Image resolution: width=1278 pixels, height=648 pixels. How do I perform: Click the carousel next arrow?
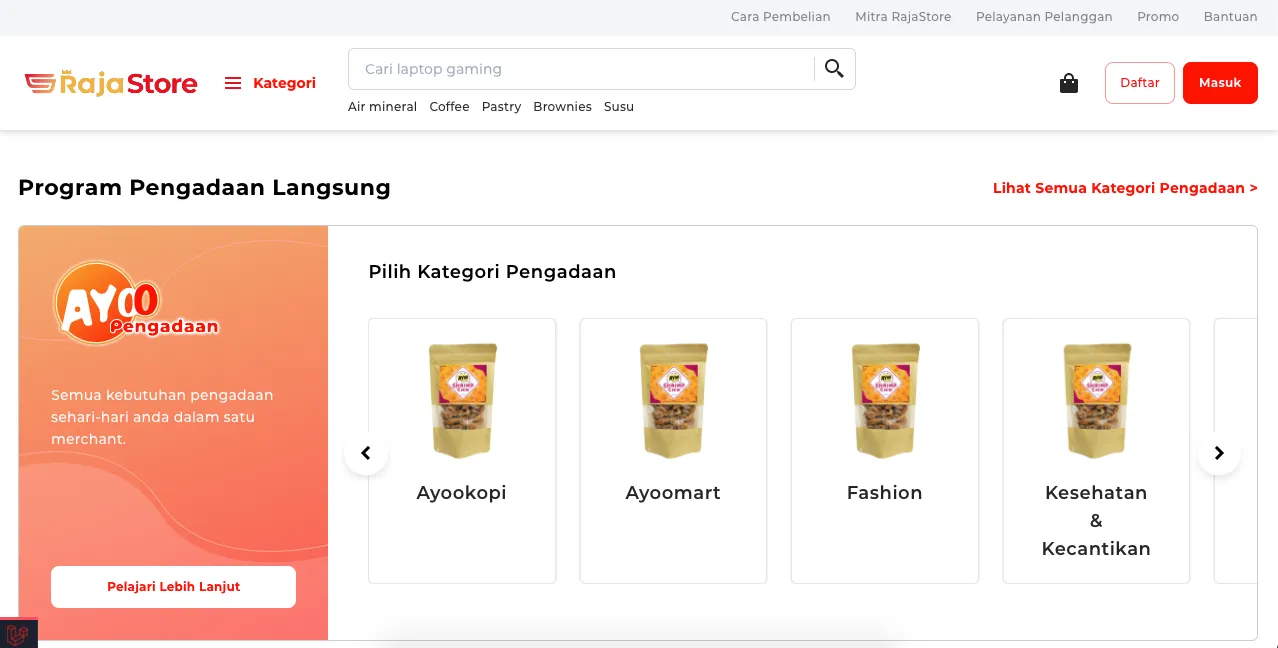click(x=1219, y=453)
